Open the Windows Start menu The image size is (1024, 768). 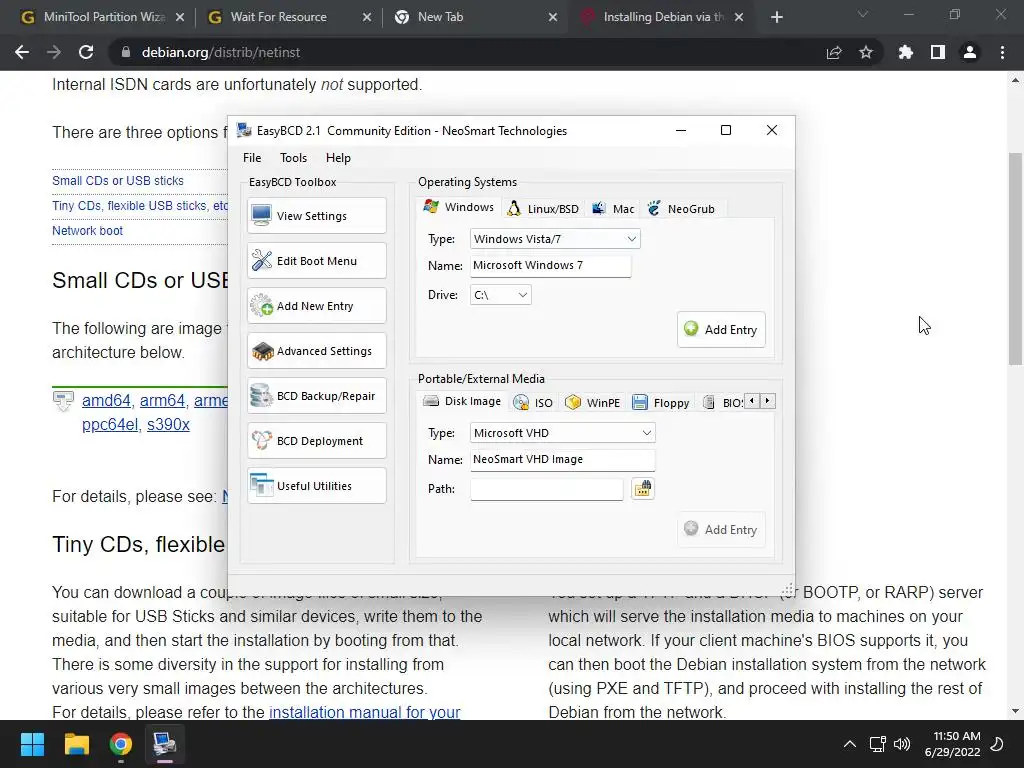click(x=32, y=744)
